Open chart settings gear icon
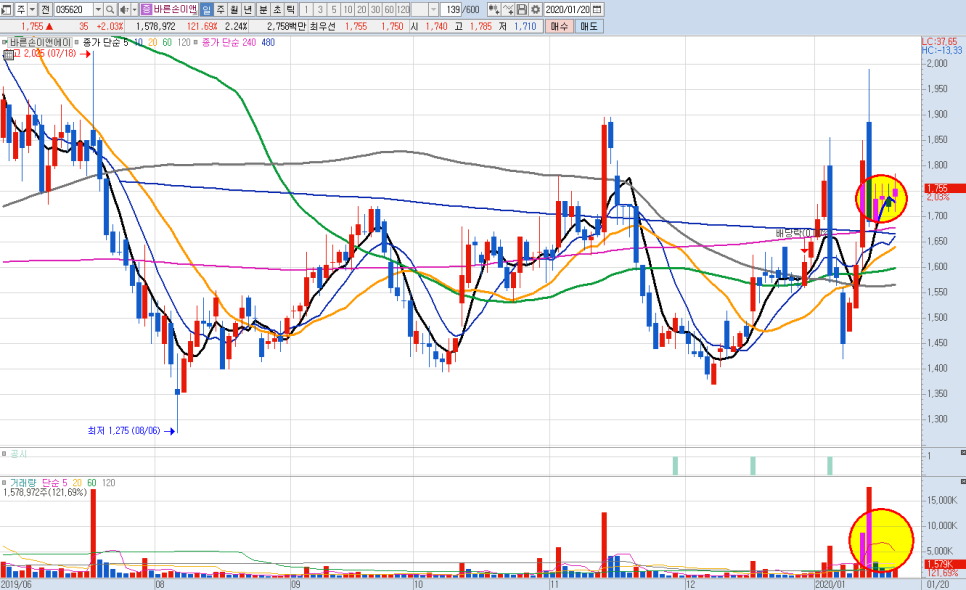This screenshot has width=966, height=590. pyautogui.click(x=535, y=9)
